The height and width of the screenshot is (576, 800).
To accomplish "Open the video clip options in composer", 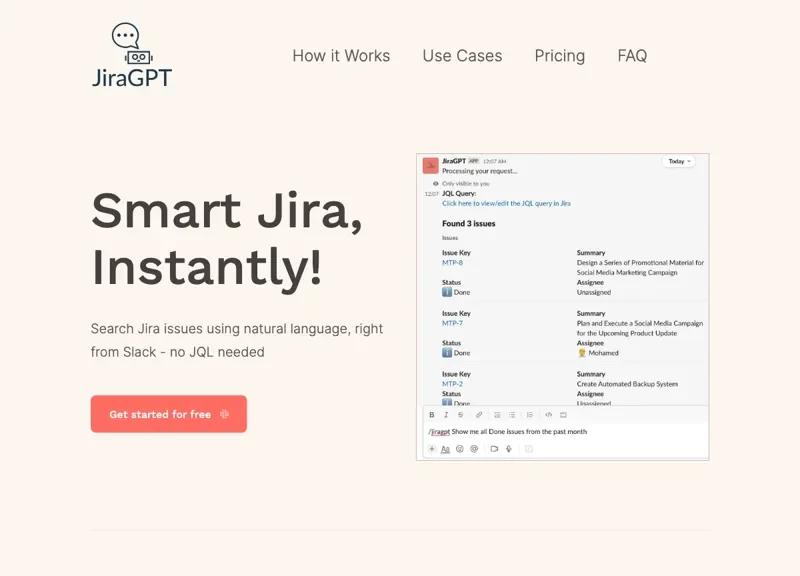I will [x=492, y=447].
